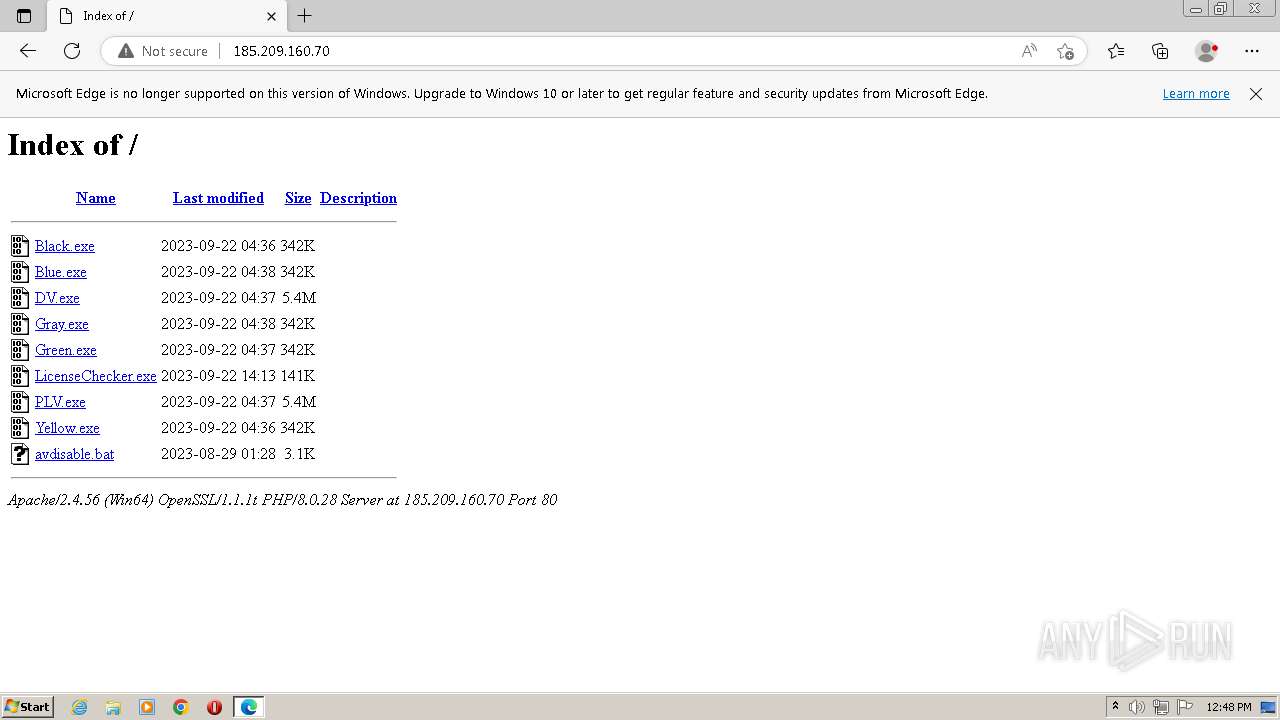This screenshot has height=720, width=1280.
Task: Sort listing by Last modified column
Action: point(218,198)
